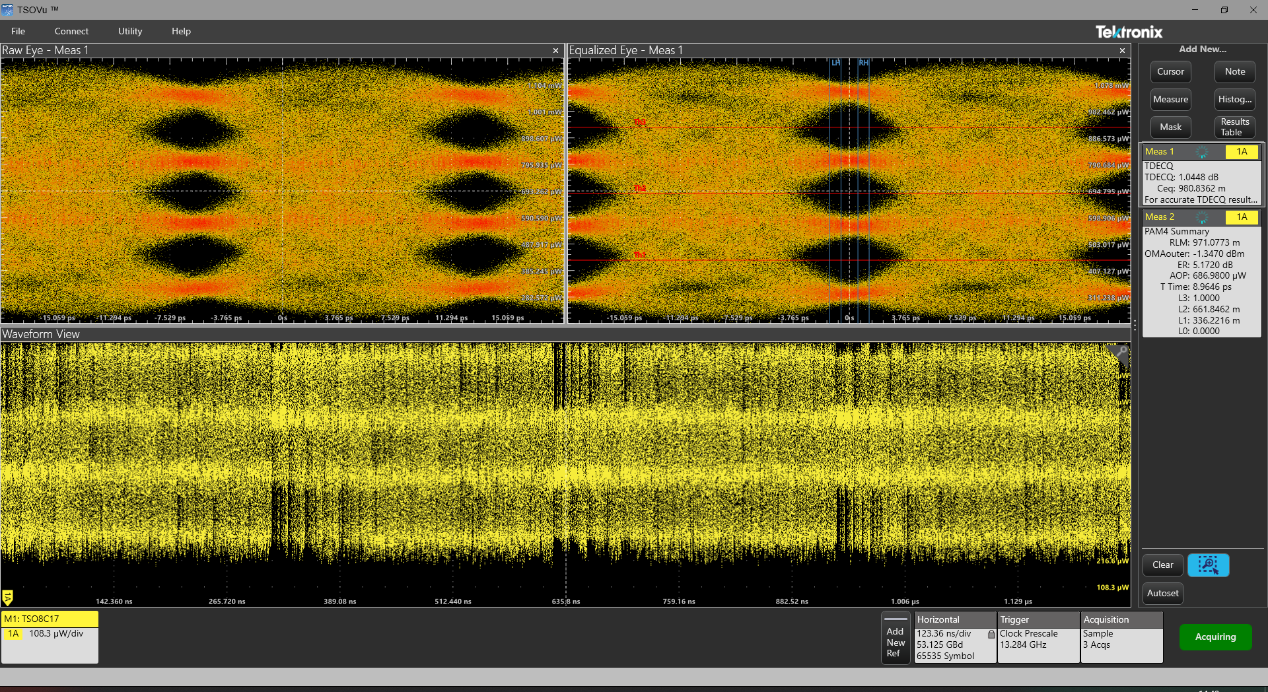Close the Raw Eye - Meas 1 panel

point(556,50)
